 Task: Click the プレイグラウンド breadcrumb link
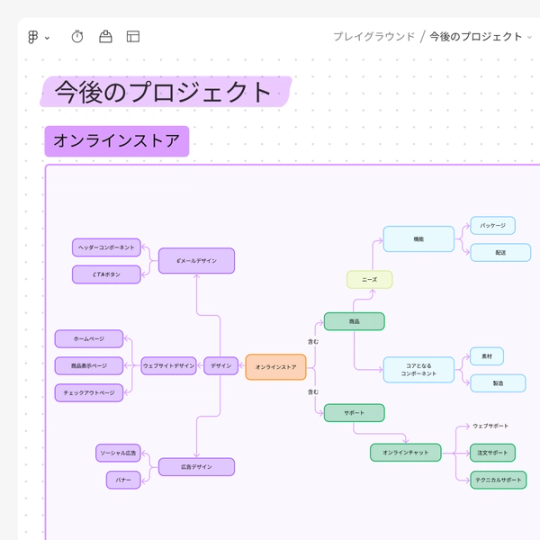[x=374, y=37]
